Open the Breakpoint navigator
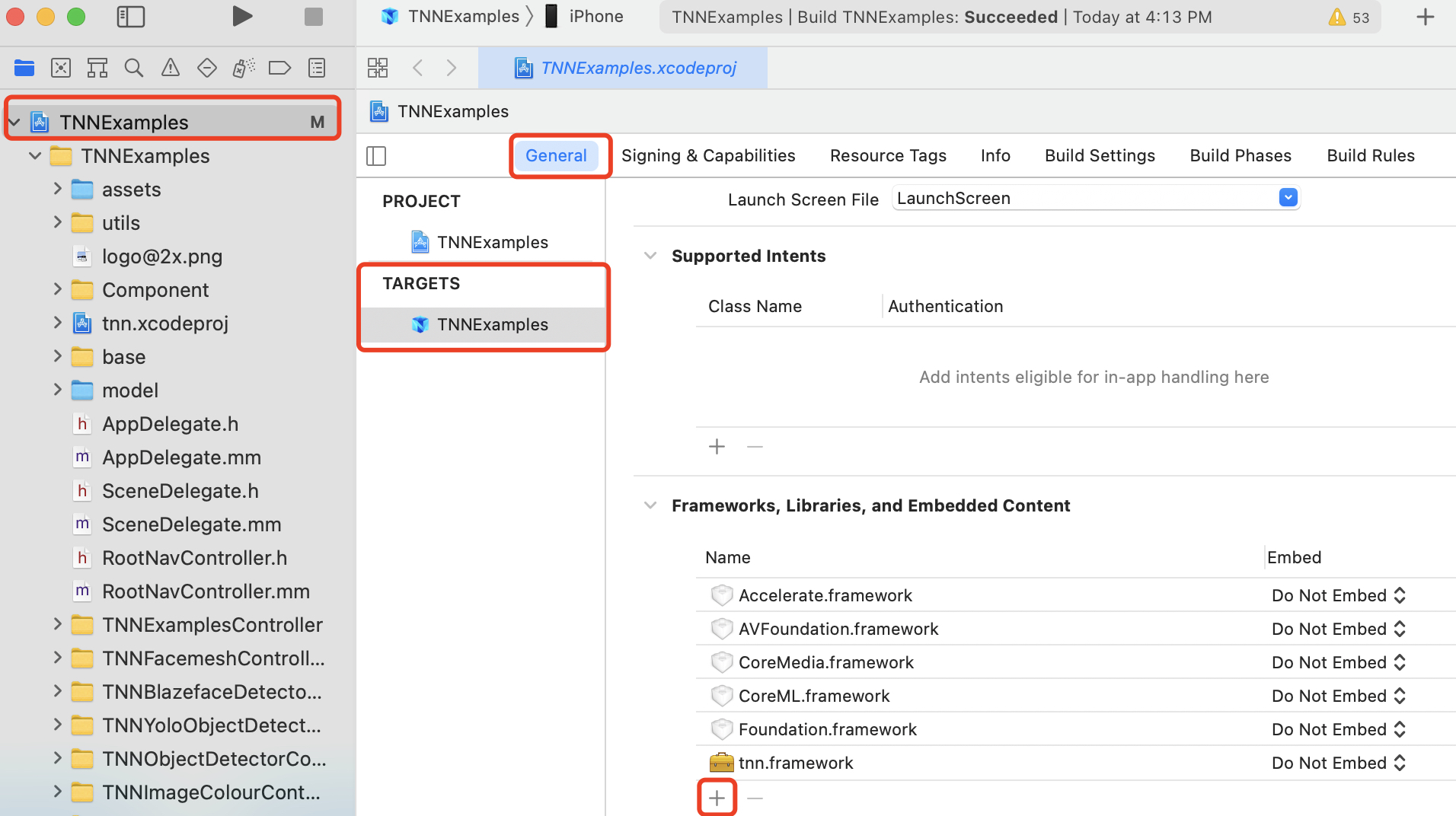 (x=280, y=68)
